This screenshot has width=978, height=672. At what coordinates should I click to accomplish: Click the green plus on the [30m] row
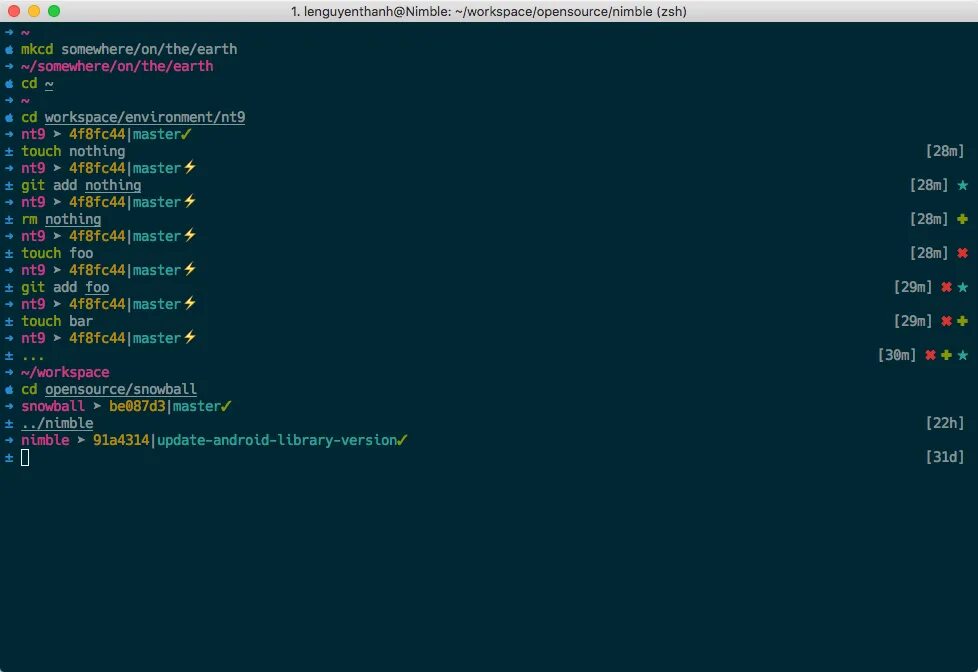(x=946, y=355)
